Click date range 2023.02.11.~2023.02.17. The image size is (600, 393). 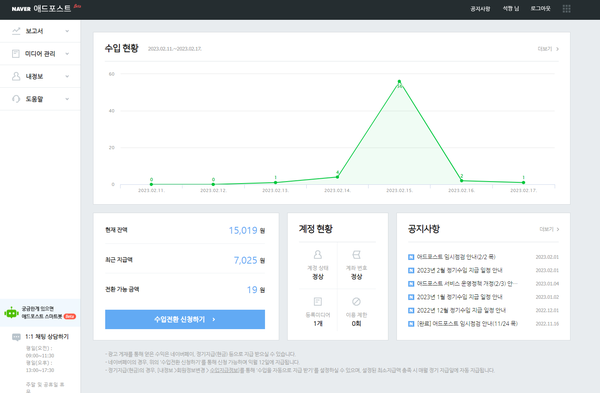[175, 49]
